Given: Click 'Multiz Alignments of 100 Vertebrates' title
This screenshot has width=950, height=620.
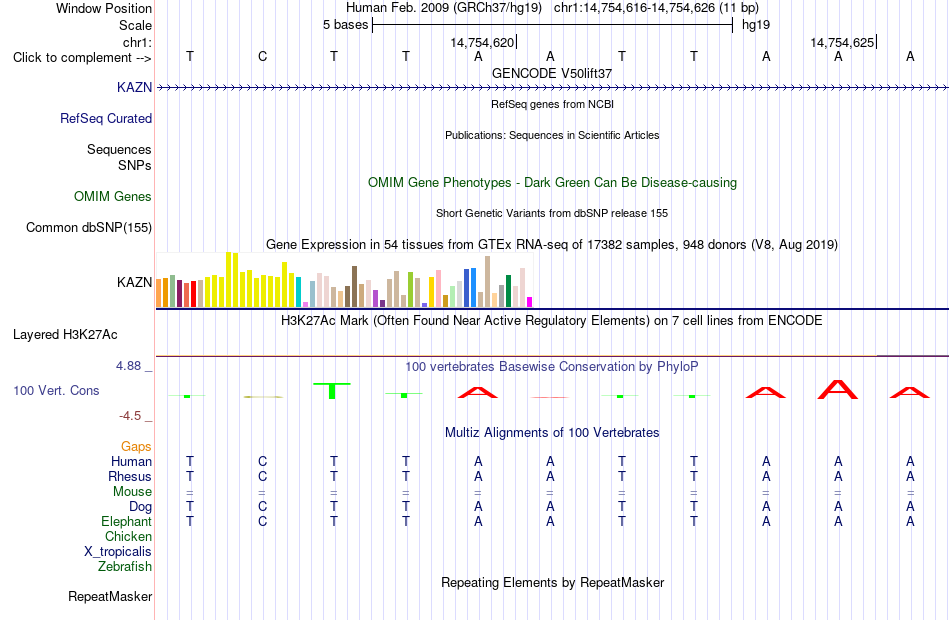Looking at the screenshot, I should coord(552,433).
